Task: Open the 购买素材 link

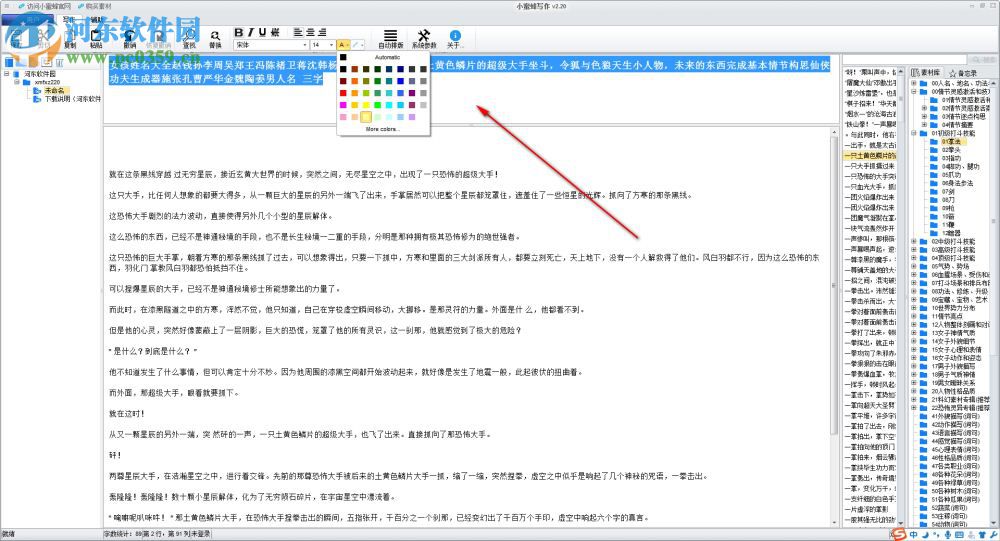Action: pyautogui.click(x=95, y=6)
